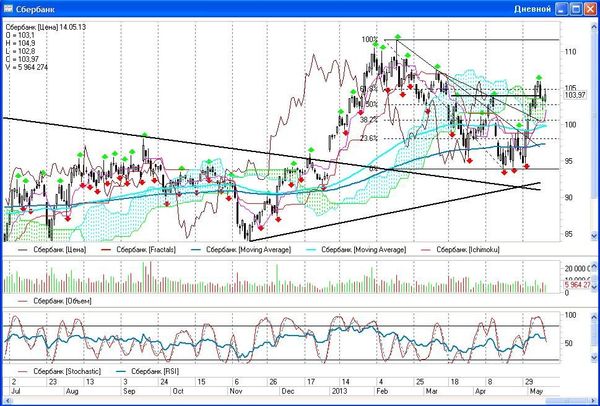Click the up arrow of the volume panel scrollbar
600x406 pixels.
595,266
